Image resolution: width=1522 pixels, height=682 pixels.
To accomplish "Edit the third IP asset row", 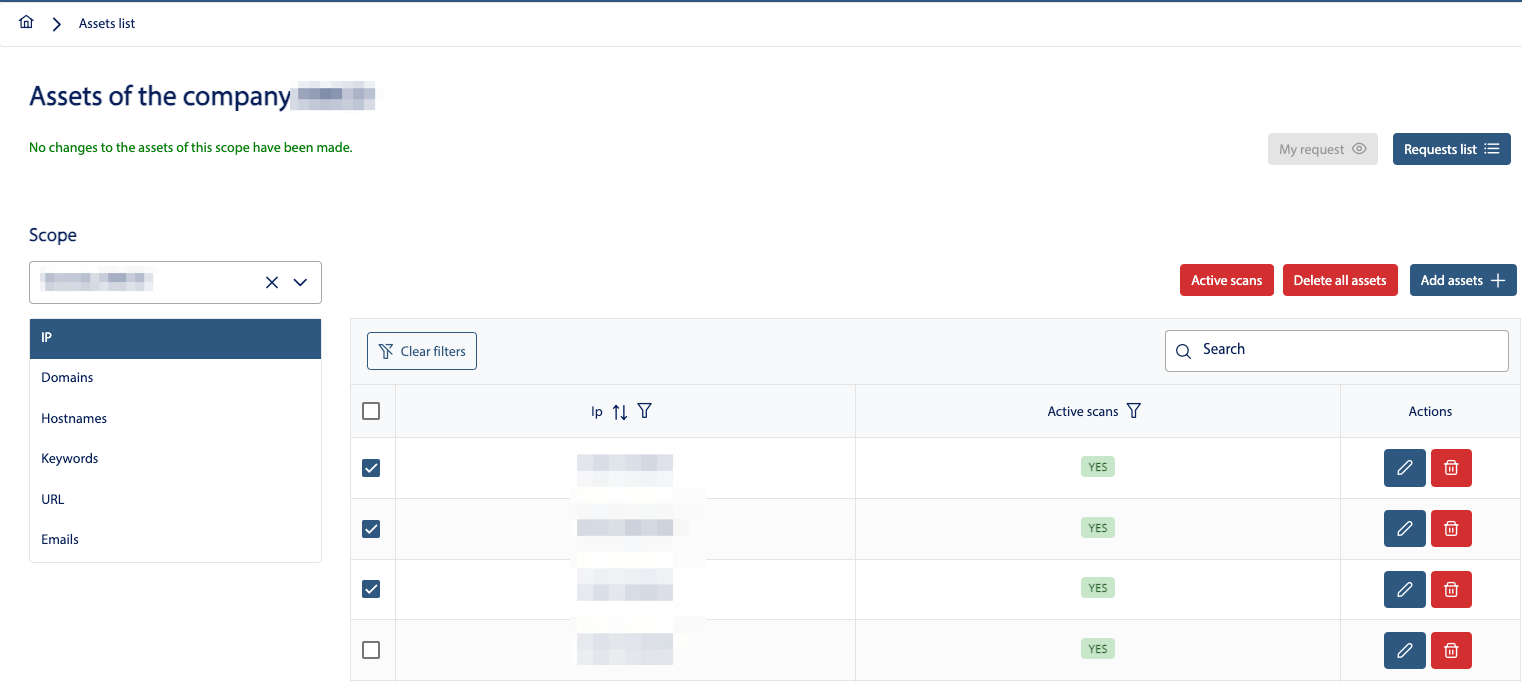I will 1404,590.
